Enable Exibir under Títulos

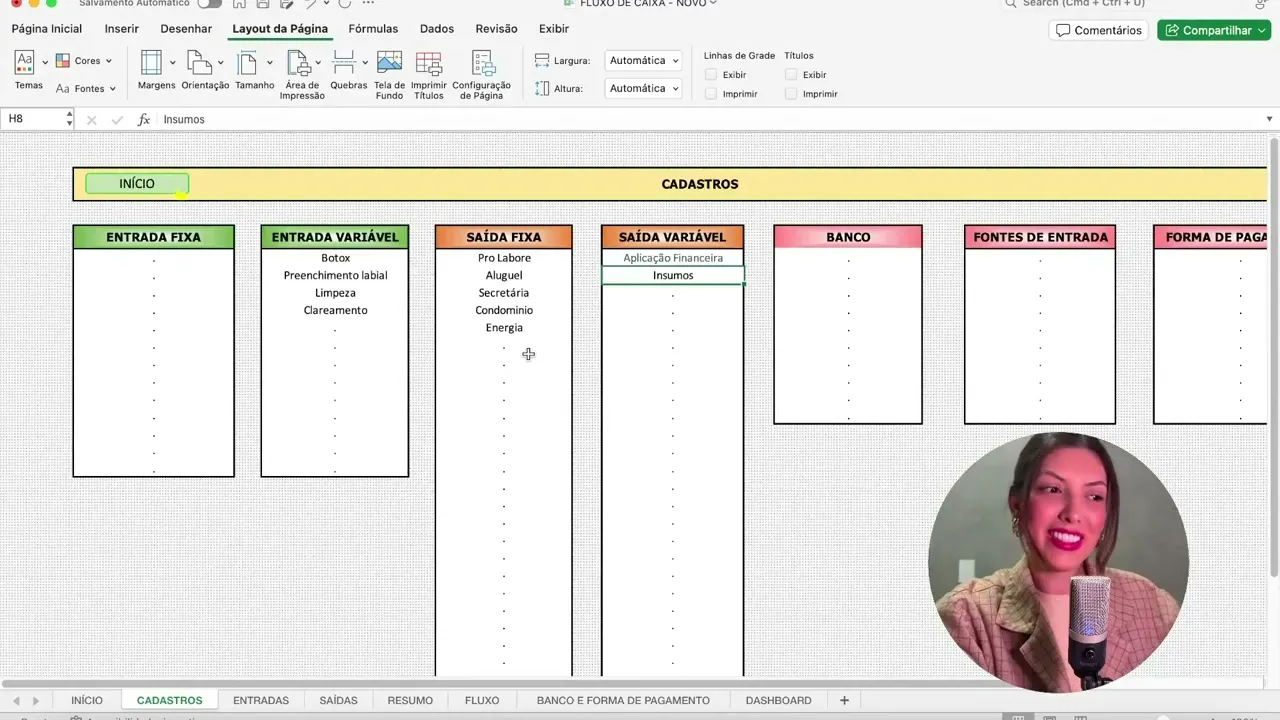tap(791, 75)
